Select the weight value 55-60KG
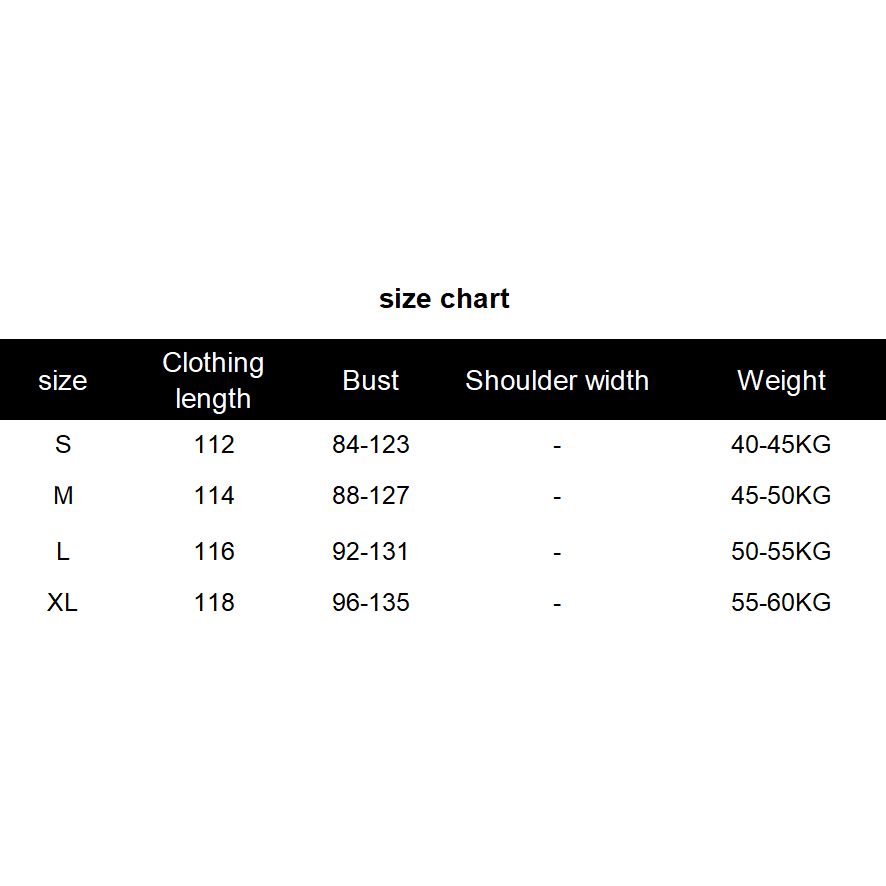 click(x=781, y=603)
